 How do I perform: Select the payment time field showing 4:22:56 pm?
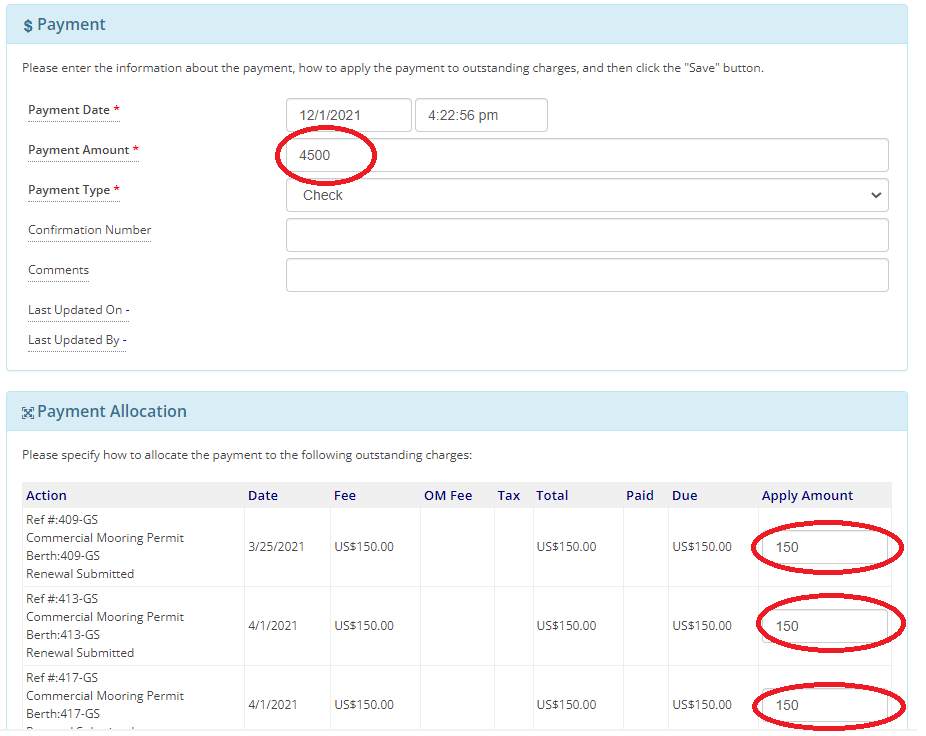click(481, 115)
